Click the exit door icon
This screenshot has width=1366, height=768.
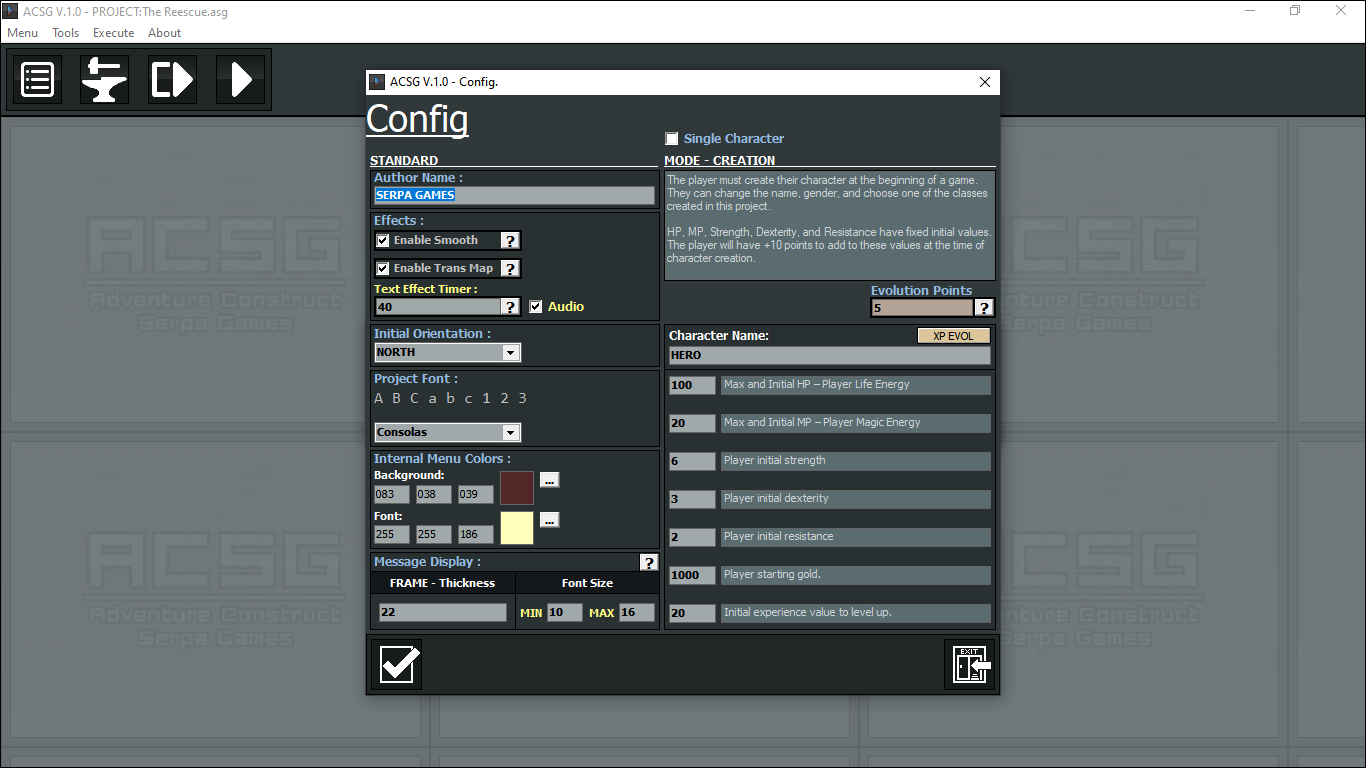[x=970, y=664]
